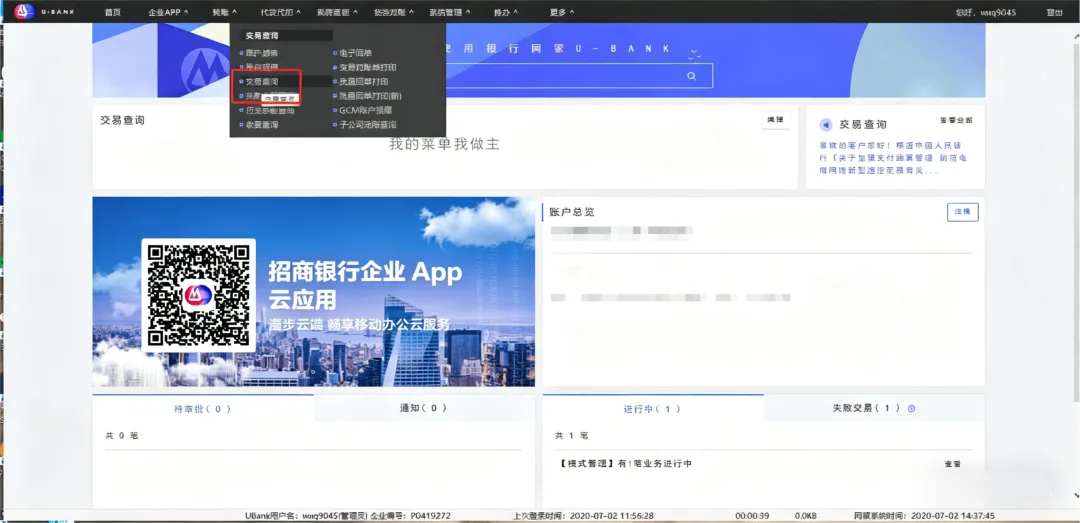This screenshot has width=1080, height=523.
Task: Click the QR code on the App banner
Action: coord(198,296)
